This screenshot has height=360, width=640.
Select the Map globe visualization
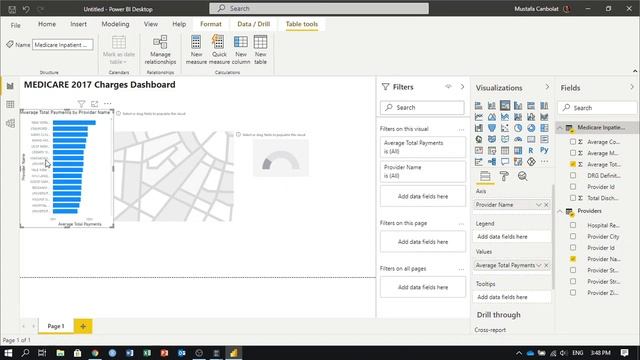[479, 139]
